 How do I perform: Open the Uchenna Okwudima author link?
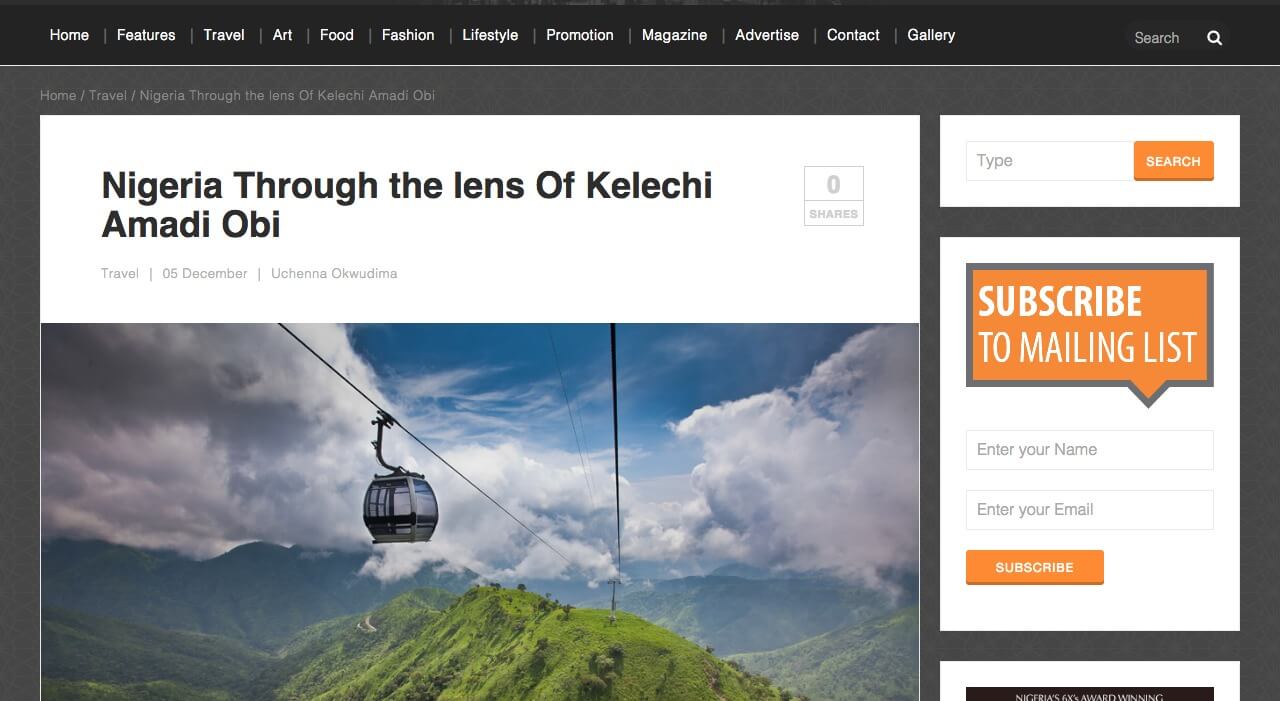(334, 273)
